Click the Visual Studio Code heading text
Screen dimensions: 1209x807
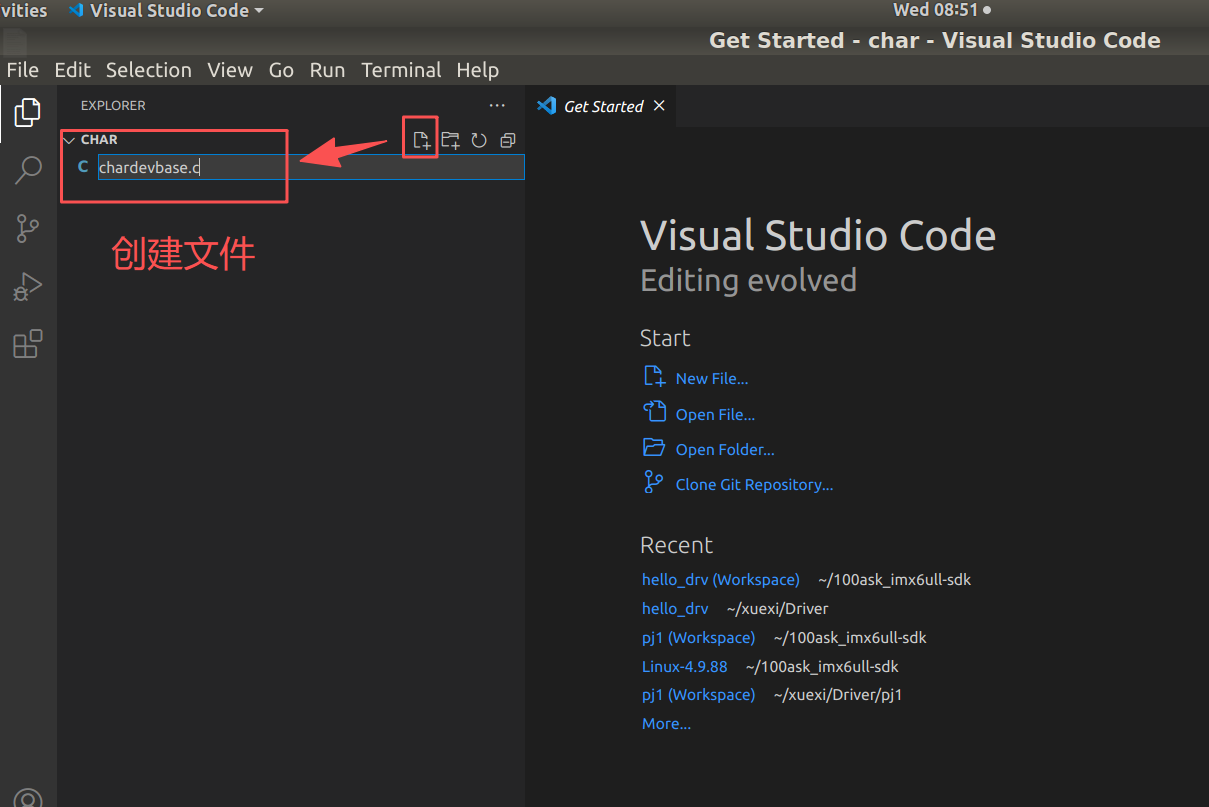pyautogui.click(x=818, y=236)
